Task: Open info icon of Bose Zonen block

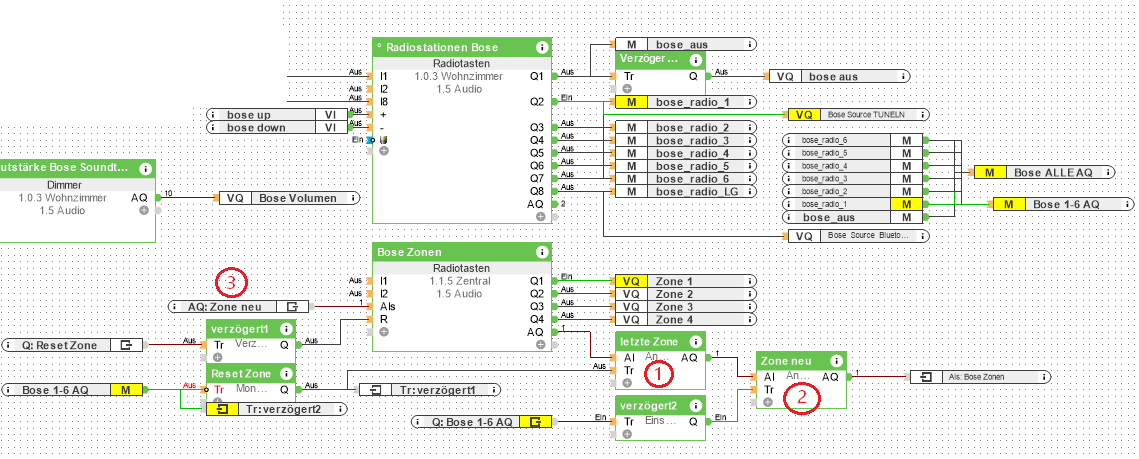Action: pyautogui.click(x=541, y=253)
